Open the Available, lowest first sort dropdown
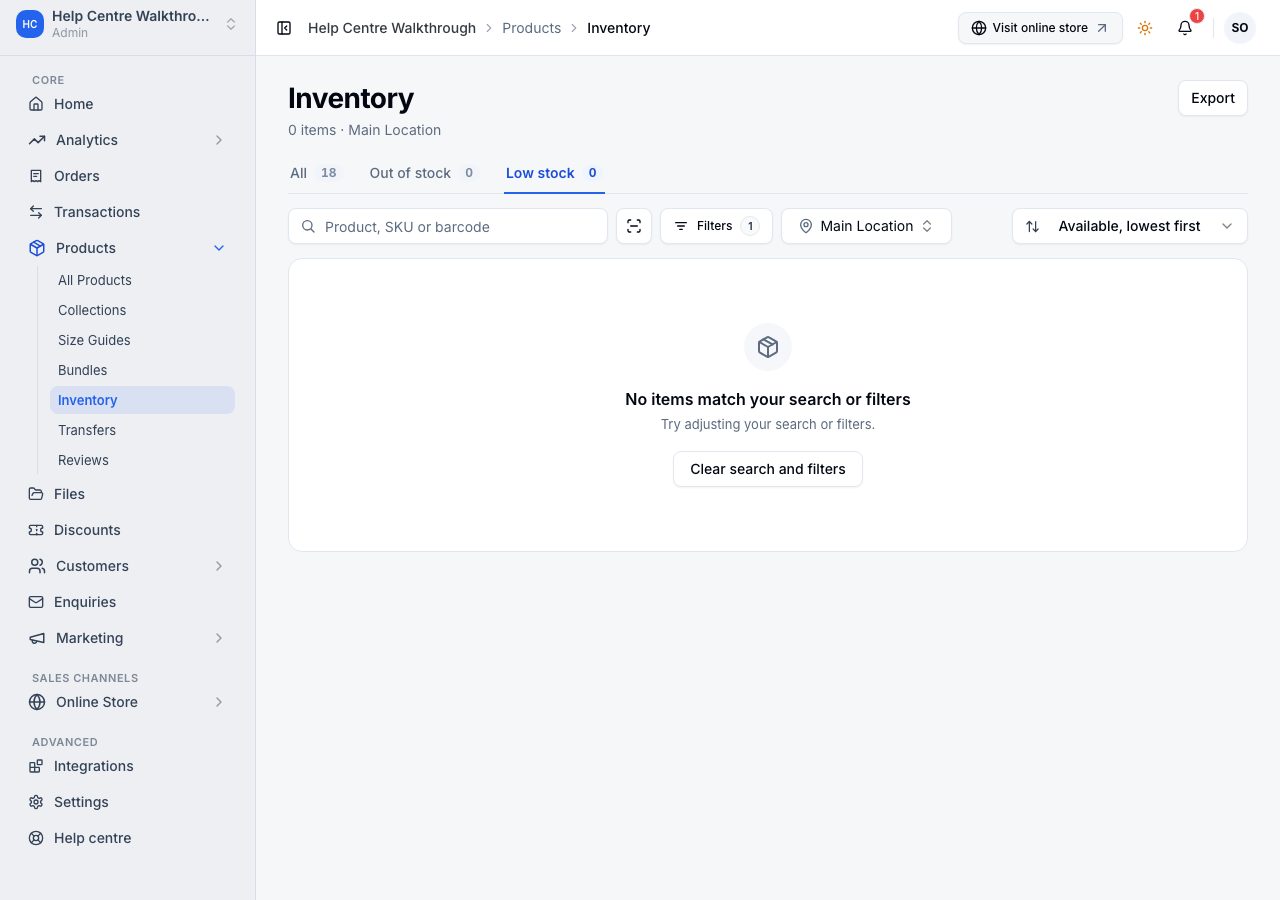1280x900 pixels. point(1130,226)
